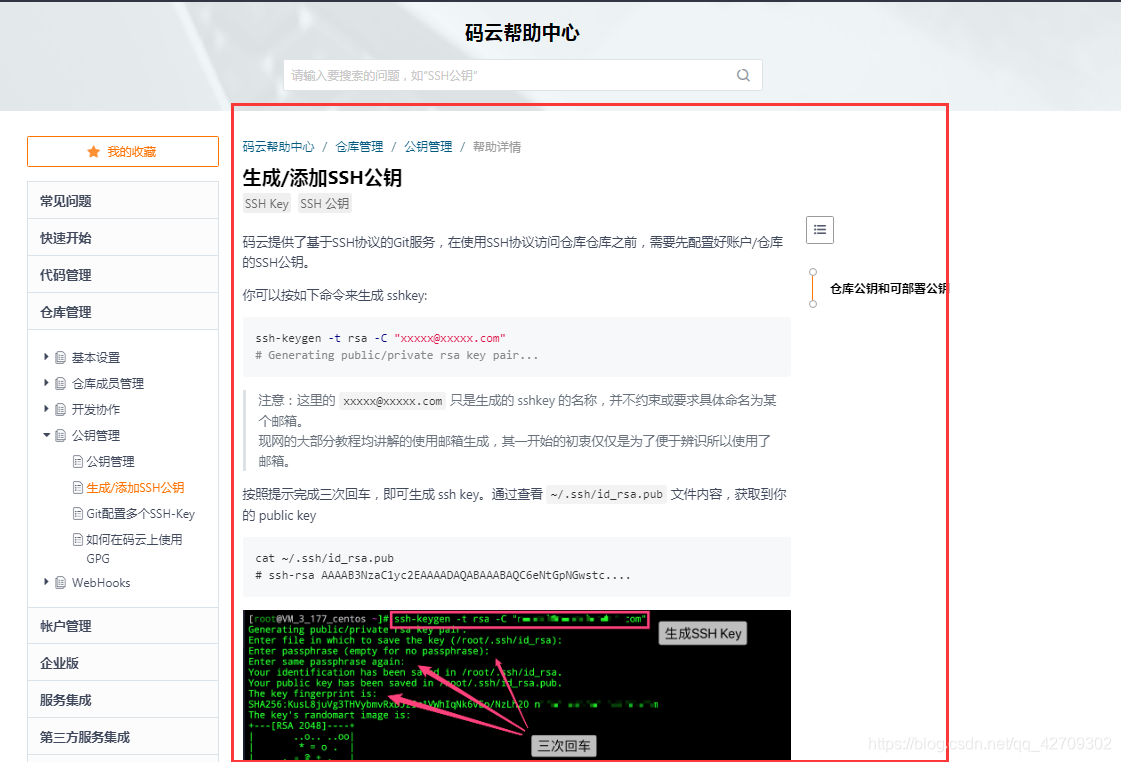Go to 仓库管理 breadcrumb link
Viewport: 1121px width, 762px height.
coord(359,147)
